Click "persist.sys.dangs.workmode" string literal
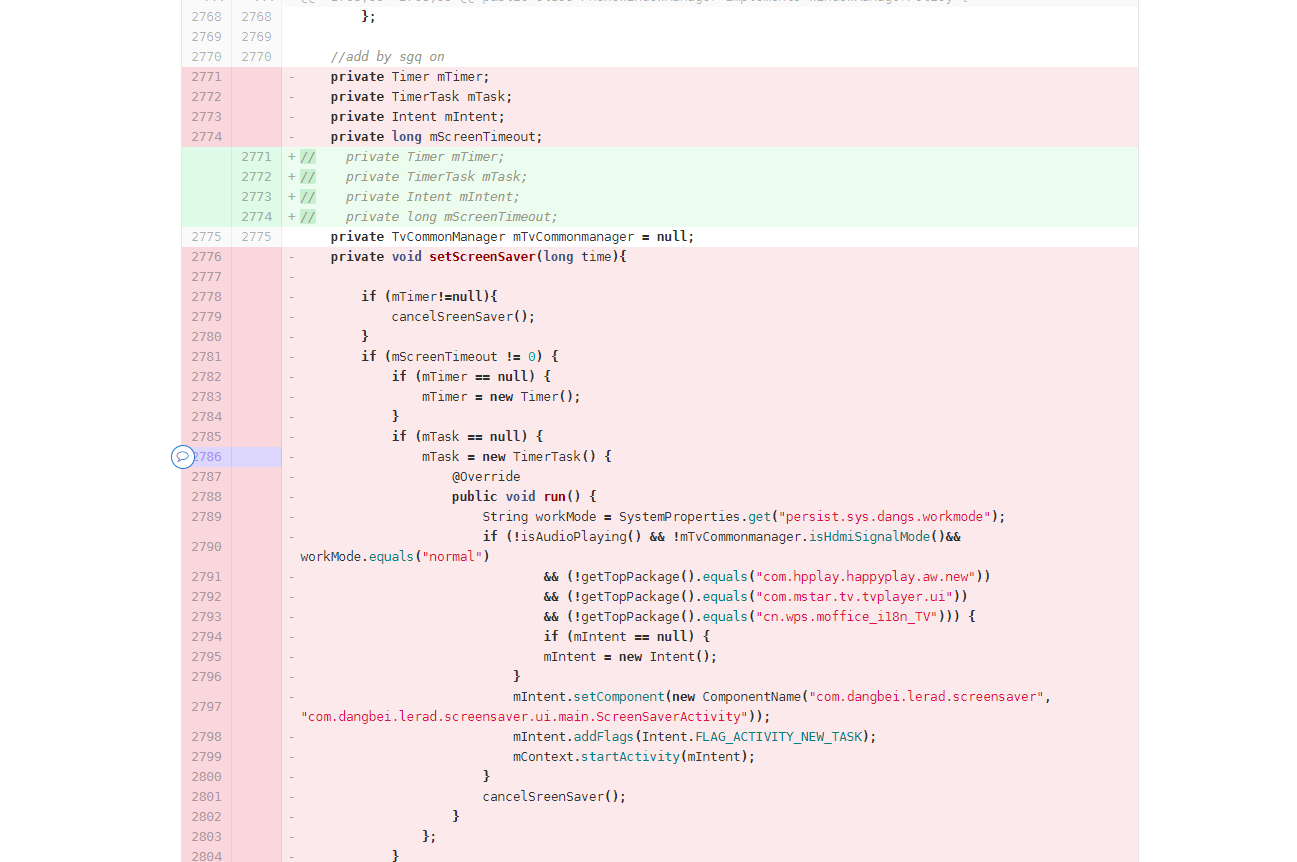The height and width of the screenshot is (862, 1297). [x=884, y=517]
